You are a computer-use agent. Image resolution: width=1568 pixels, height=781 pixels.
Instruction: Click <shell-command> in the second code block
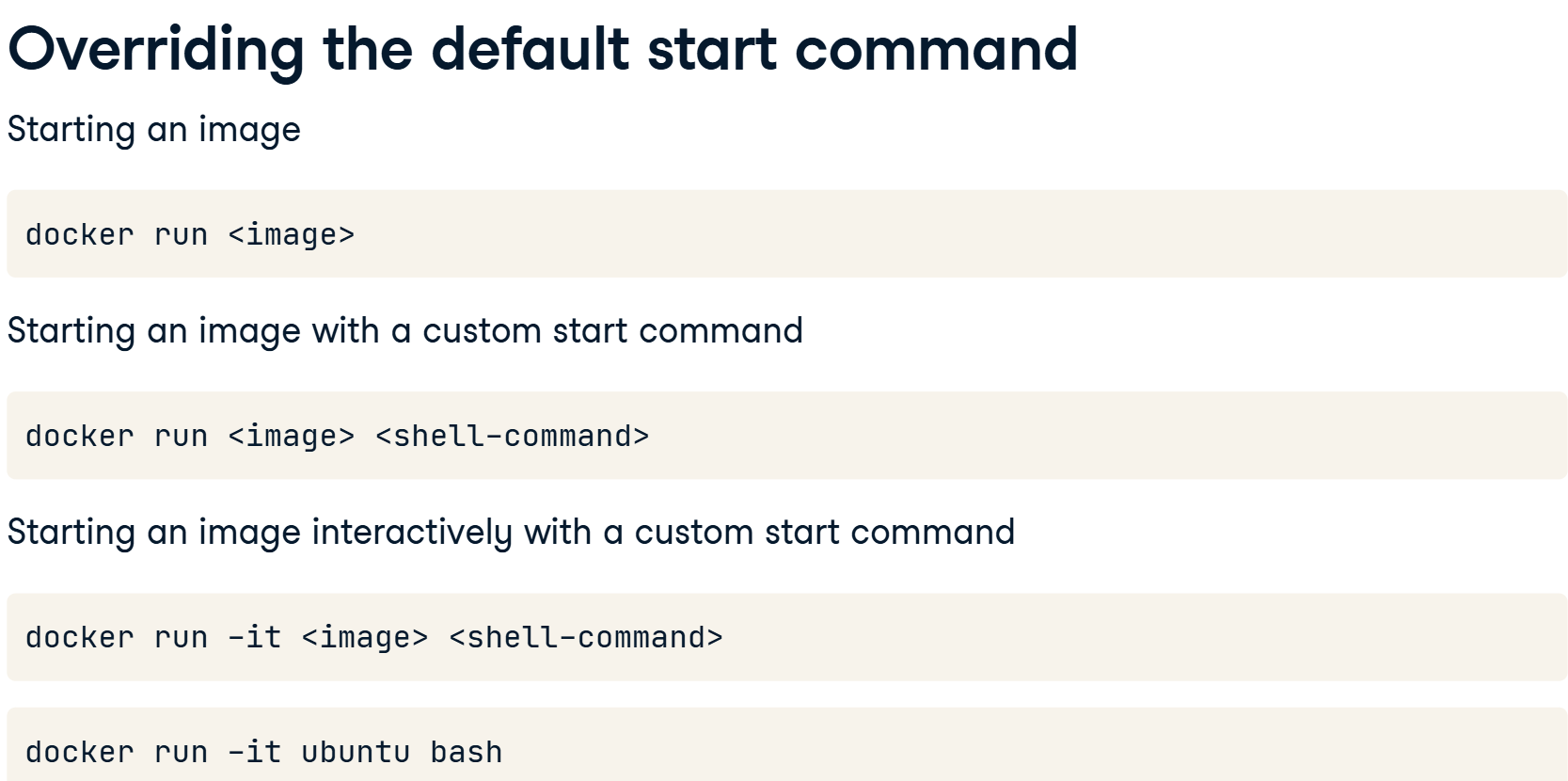pos(513,436)
